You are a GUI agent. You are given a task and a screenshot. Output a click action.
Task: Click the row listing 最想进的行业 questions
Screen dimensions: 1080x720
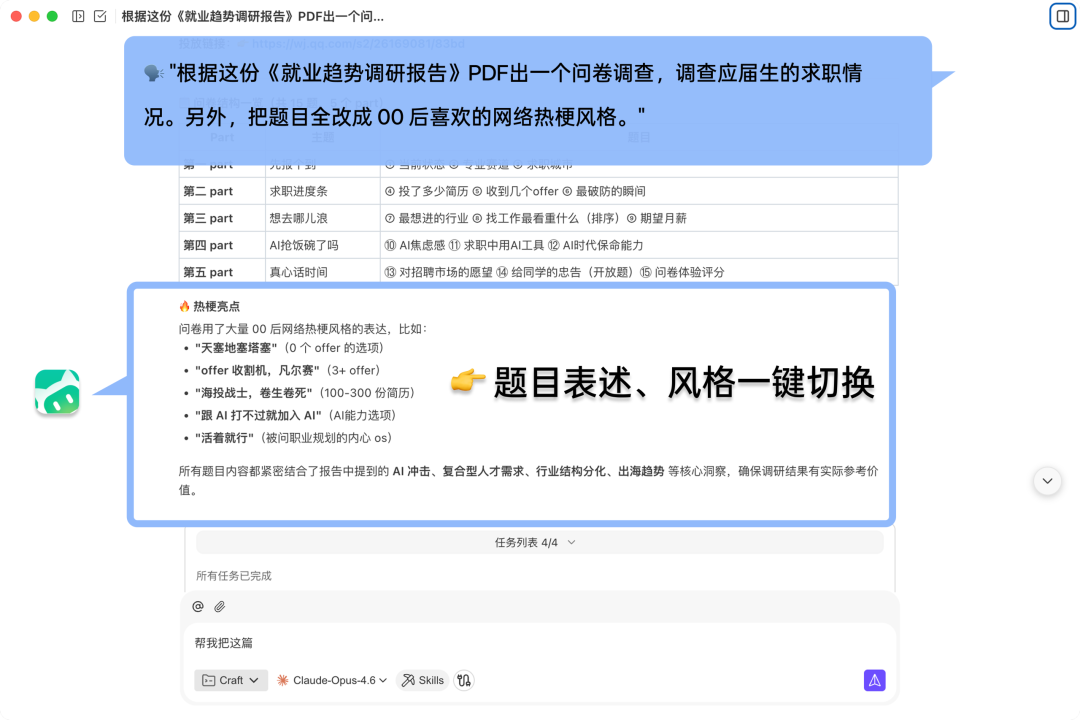coord(638,218)
